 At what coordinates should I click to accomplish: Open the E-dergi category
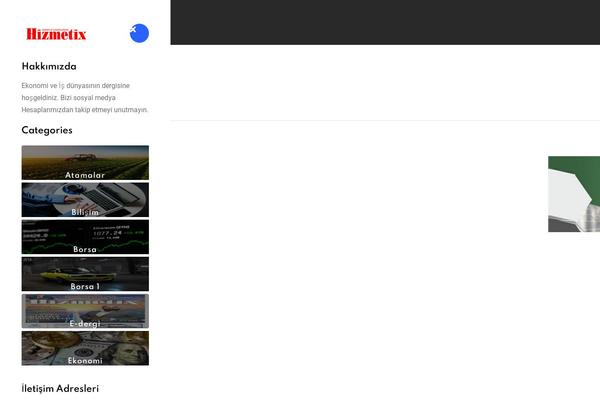(85, 311)
